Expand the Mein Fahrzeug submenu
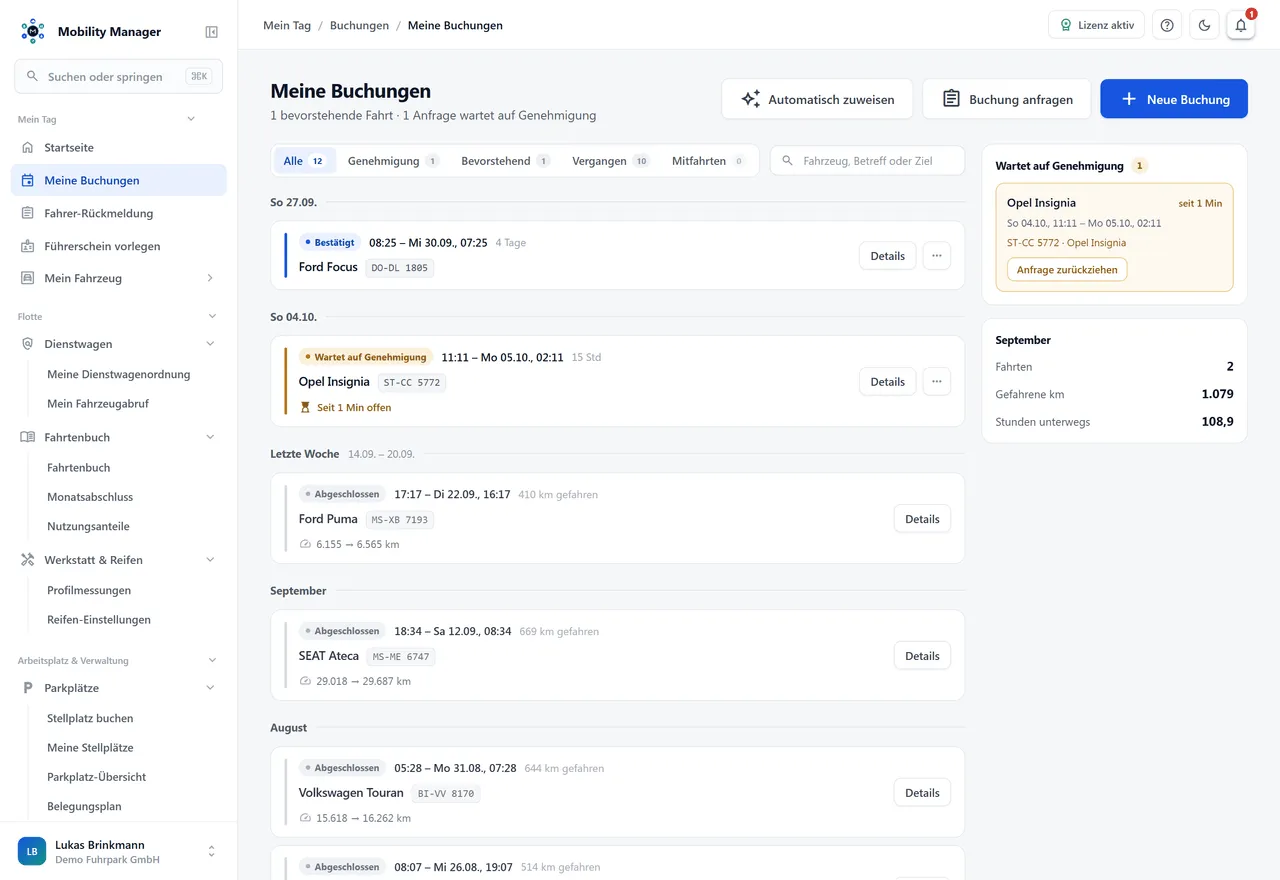The height and width of the screenshot is (880, 1280). (210, 278)
